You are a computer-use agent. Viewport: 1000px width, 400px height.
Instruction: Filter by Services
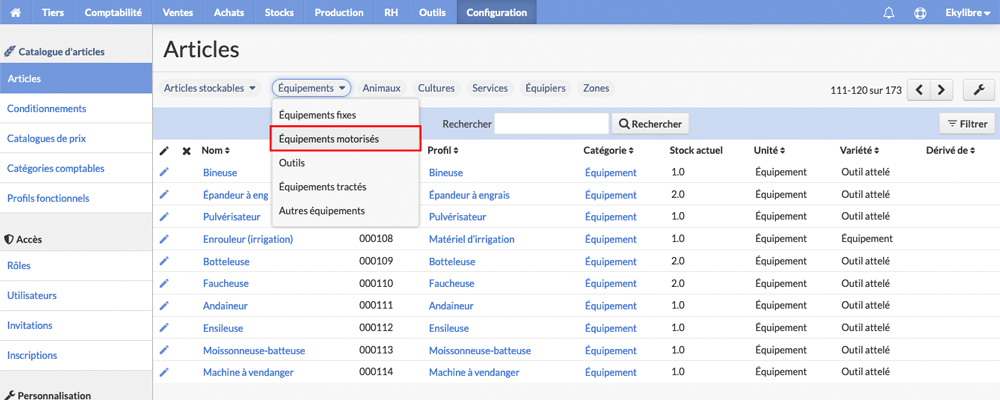tap(490, 88)
